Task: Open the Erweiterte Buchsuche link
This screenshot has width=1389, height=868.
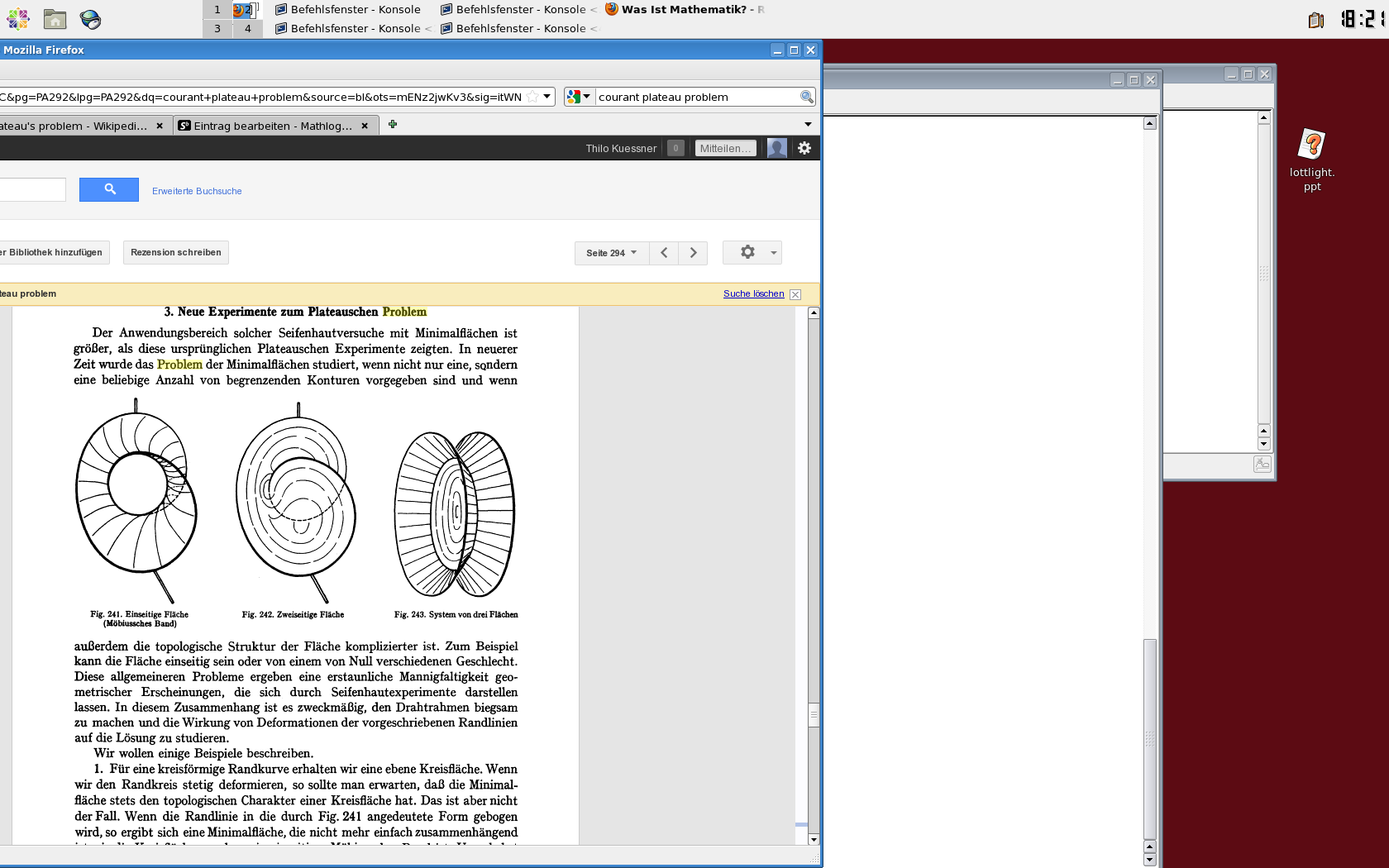Action: (197, 191)
